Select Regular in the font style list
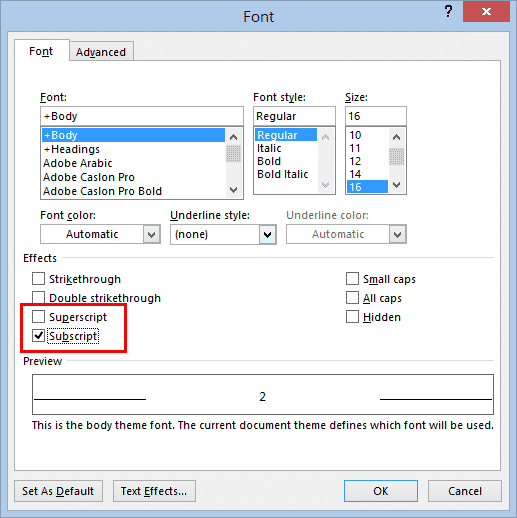This screenshot has height=518, width=517. coord(286,135)
